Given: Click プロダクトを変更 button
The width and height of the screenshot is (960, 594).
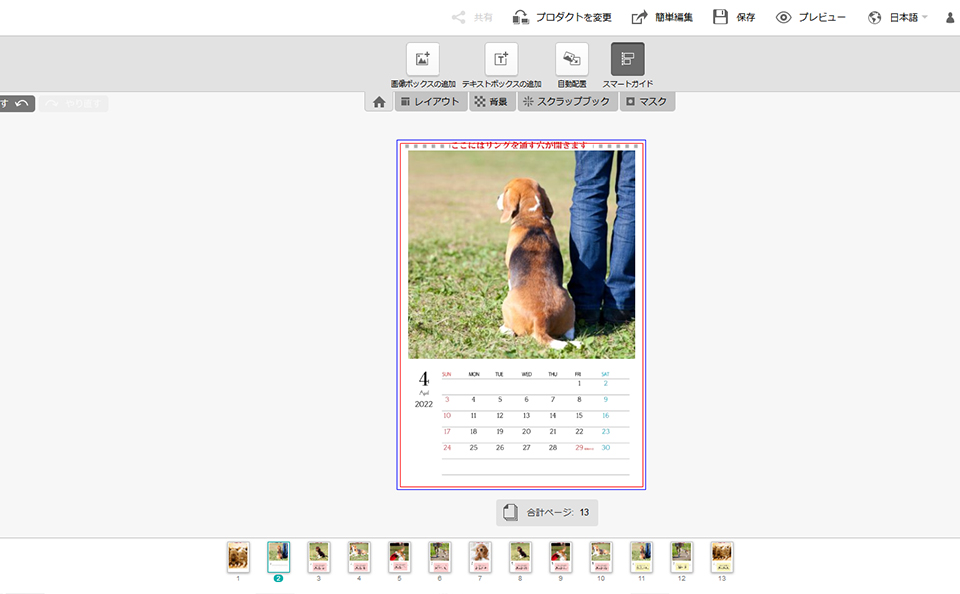Looking at the screenshot, I should (x=562, y=17).
